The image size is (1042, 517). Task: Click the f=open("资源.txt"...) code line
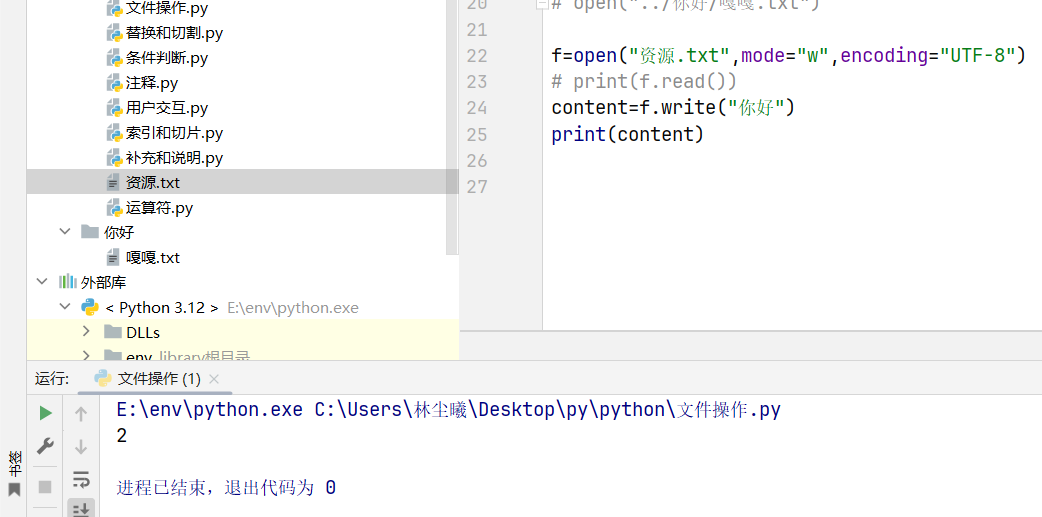[x=789, y=55]
